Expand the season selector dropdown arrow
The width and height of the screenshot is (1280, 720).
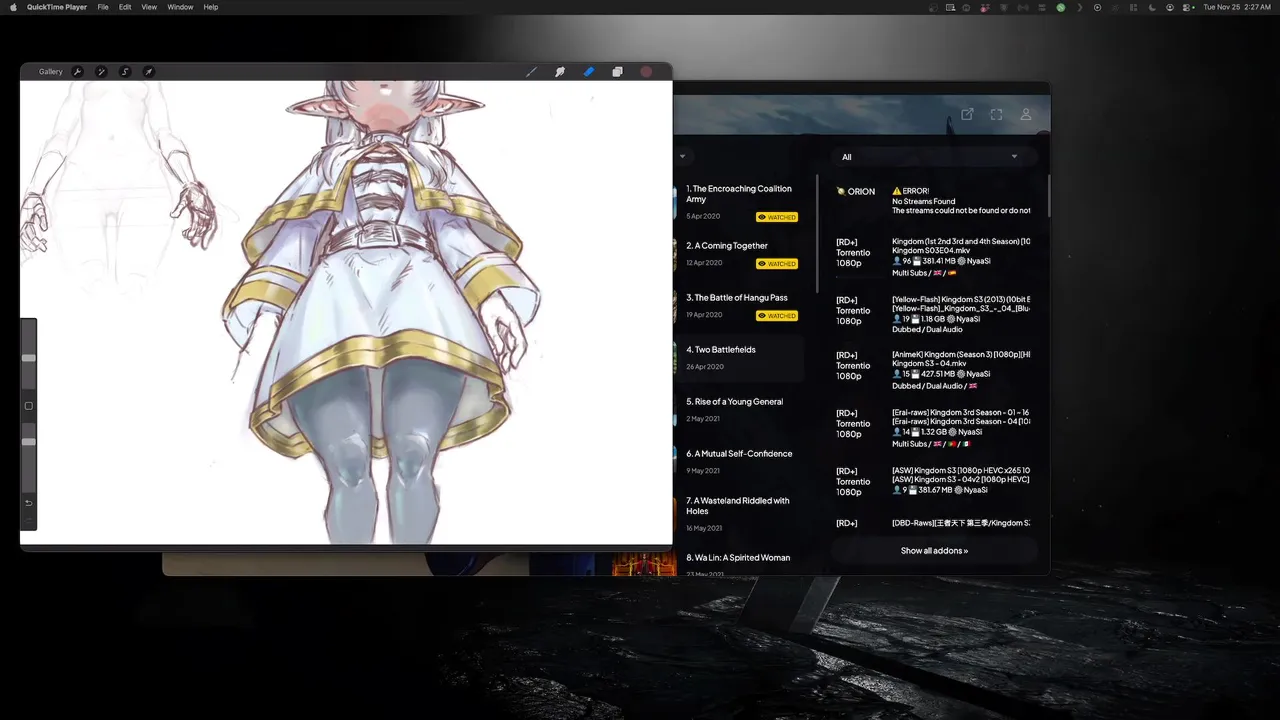point(682,157)
